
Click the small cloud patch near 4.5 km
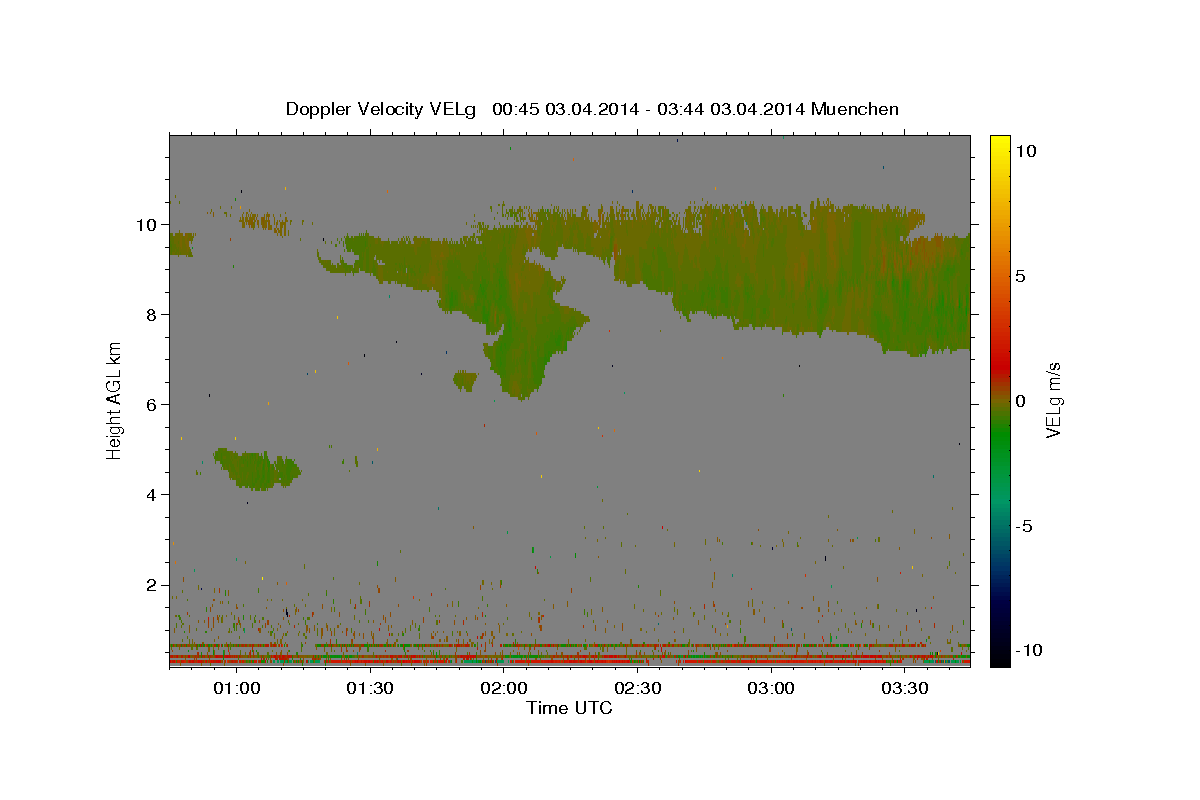[257, 469]
